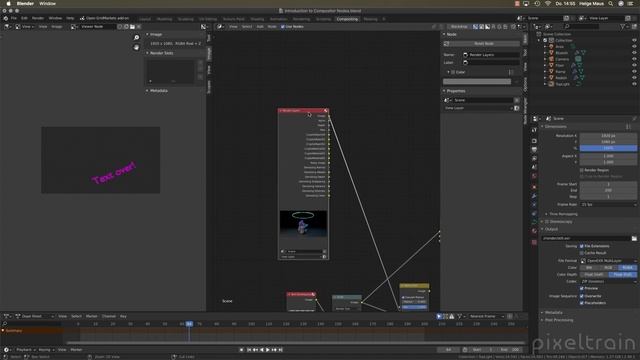Open the Modifier properties wrench icon
This screenshot has height=360, width=640.
(534, 196)
